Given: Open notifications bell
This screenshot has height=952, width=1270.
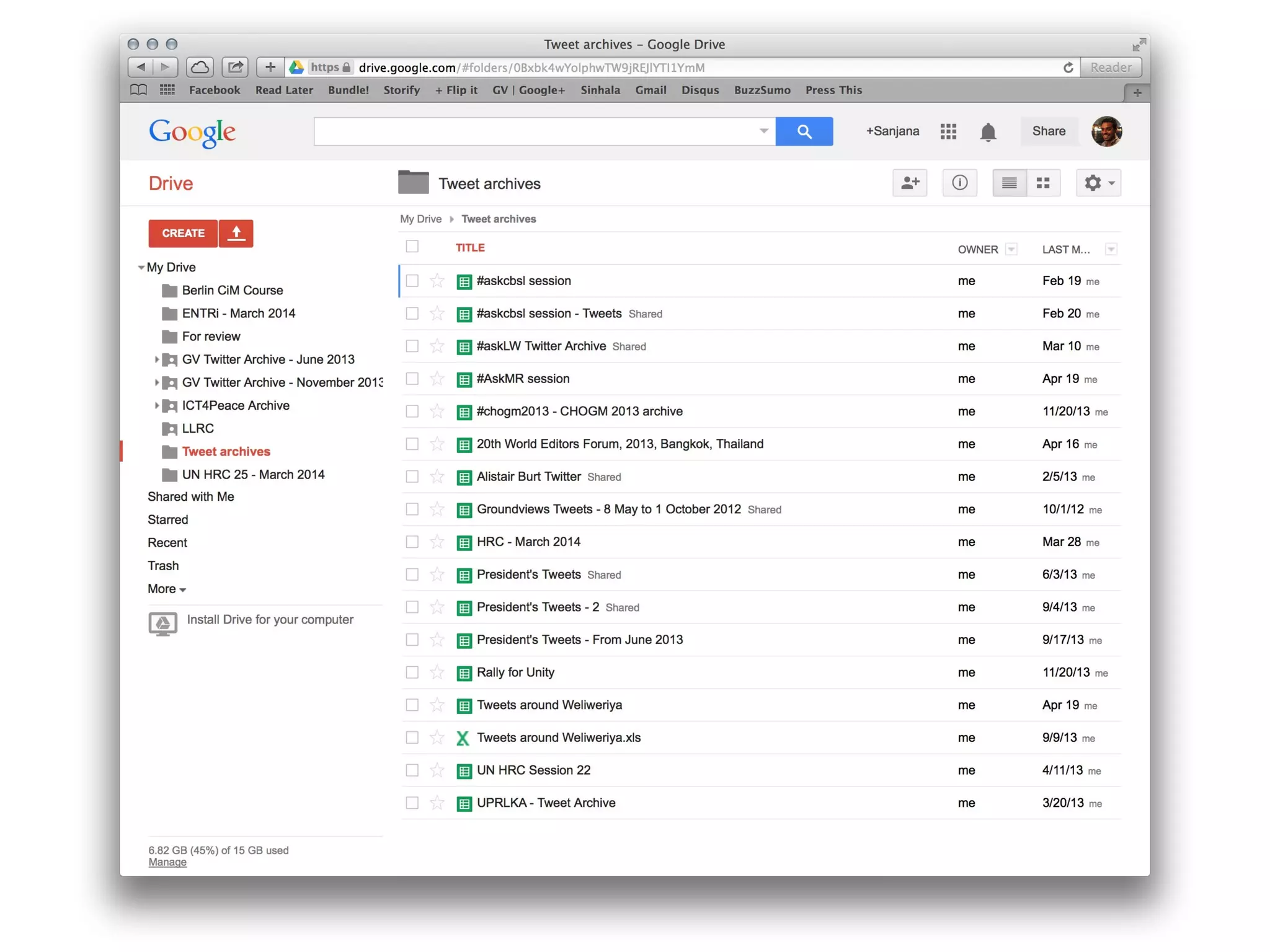Looking at the screenshot, I should pos(988,131).
